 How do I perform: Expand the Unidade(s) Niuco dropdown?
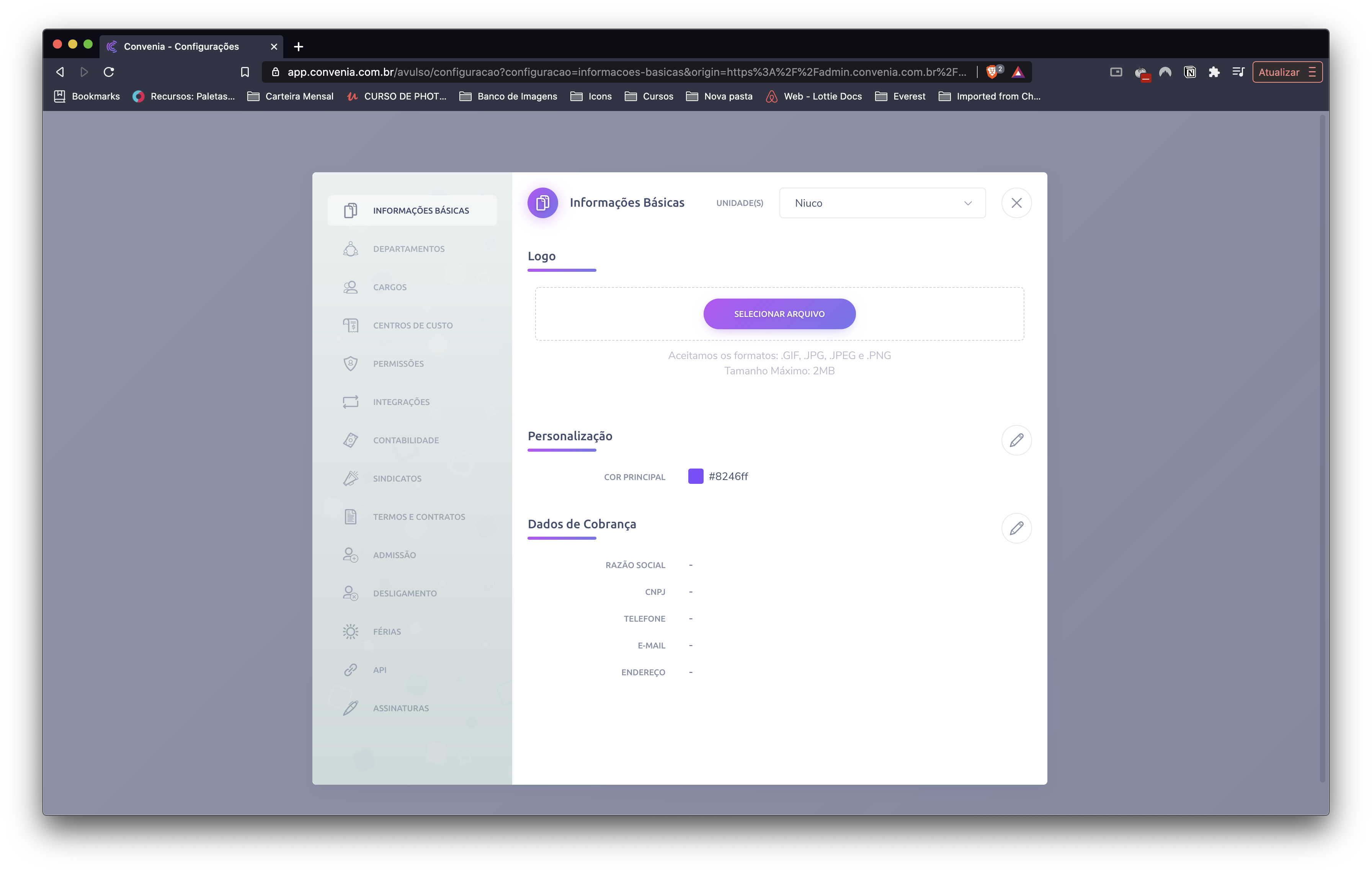pos(882,203)
